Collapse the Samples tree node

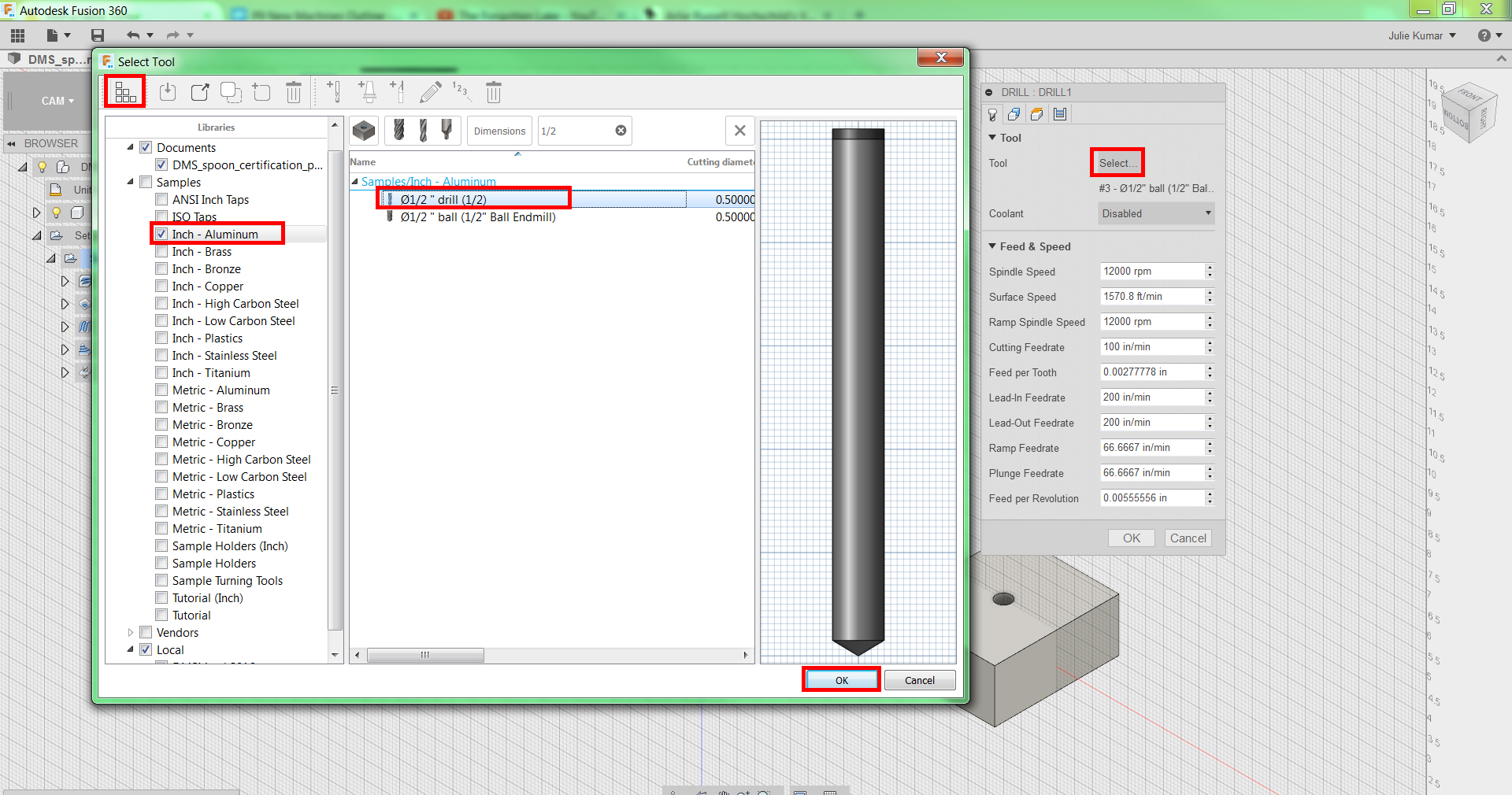[x=131, y=182]
